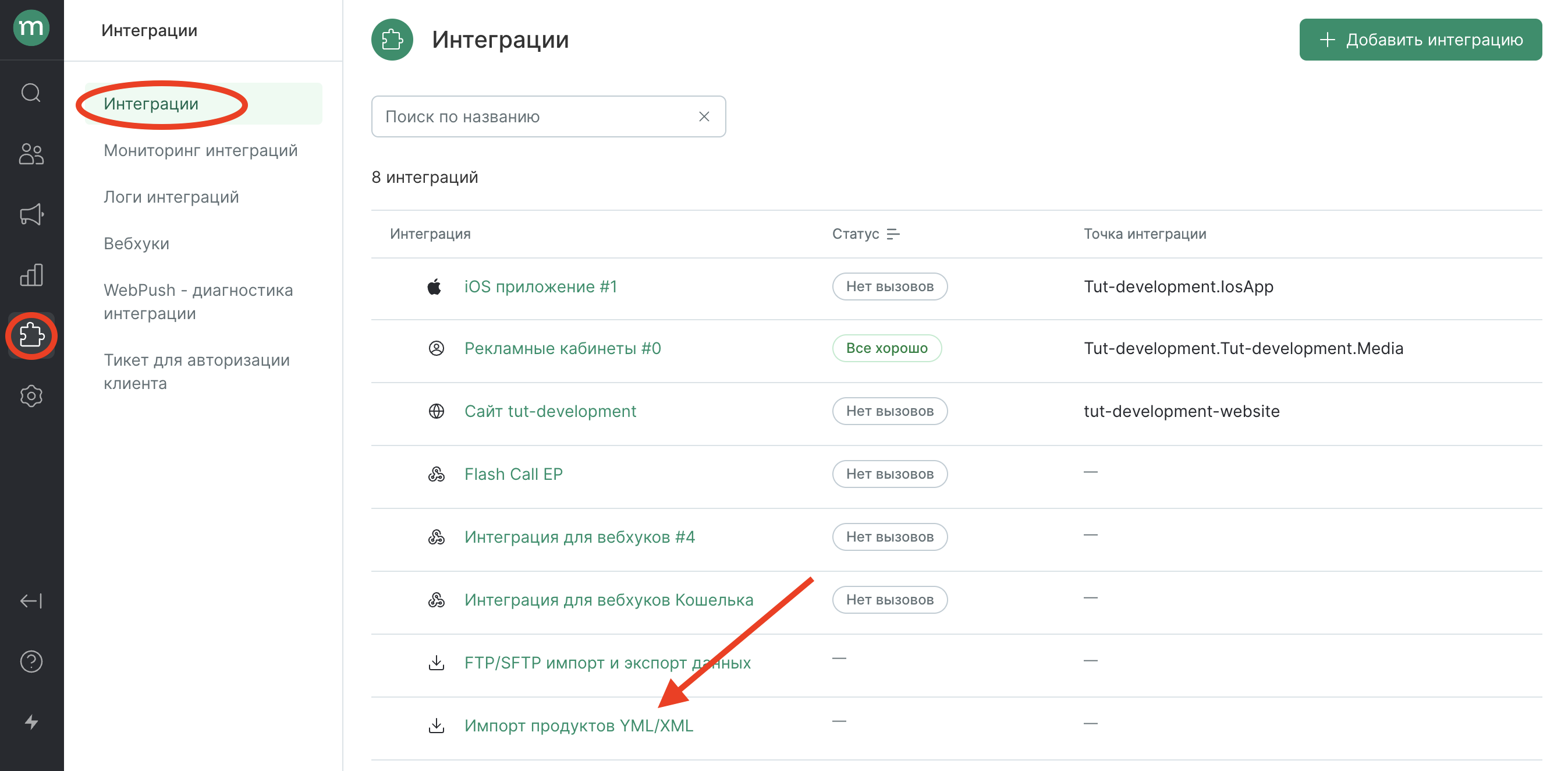1568x771 pixels.
Task: Sort by status using the Статус filter icon
Action: point(893,234)
